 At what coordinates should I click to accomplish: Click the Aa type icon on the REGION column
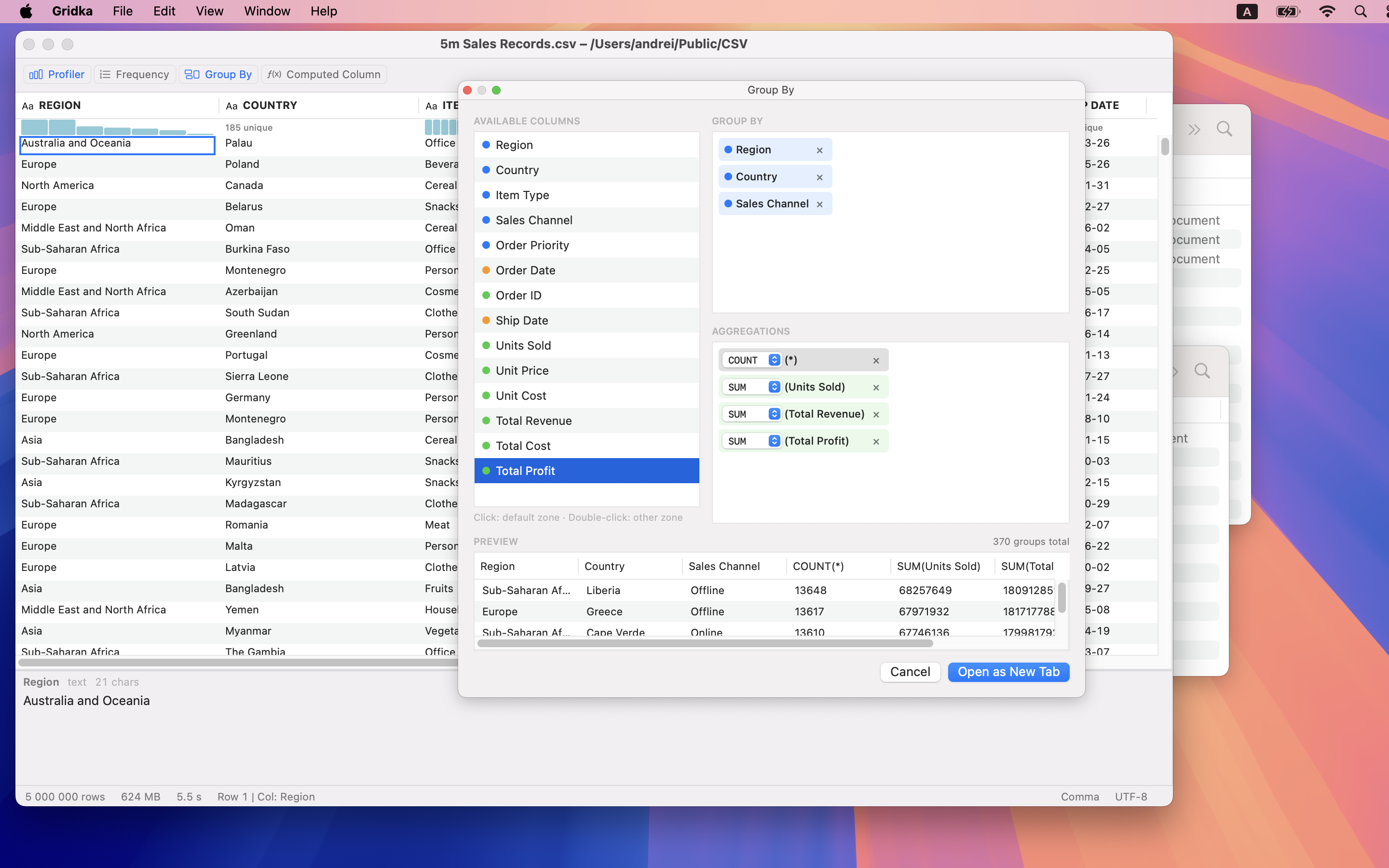(x=27, y=105)
